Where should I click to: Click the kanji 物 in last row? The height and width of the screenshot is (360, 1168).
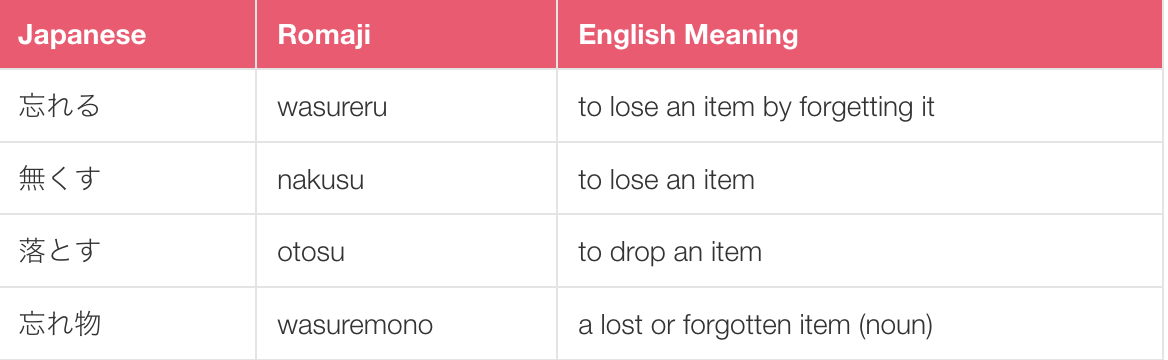pyautogui.click(x=88, y=324)
